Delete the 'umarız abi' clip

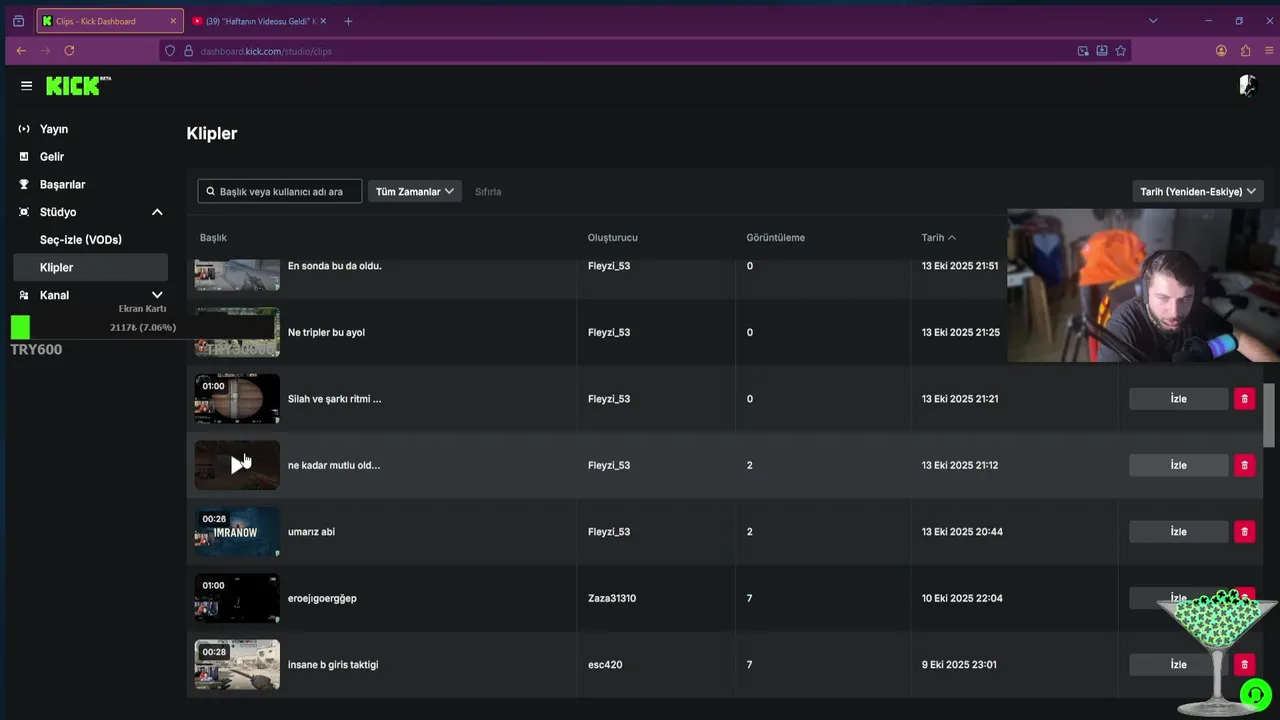click(1244, 532)
